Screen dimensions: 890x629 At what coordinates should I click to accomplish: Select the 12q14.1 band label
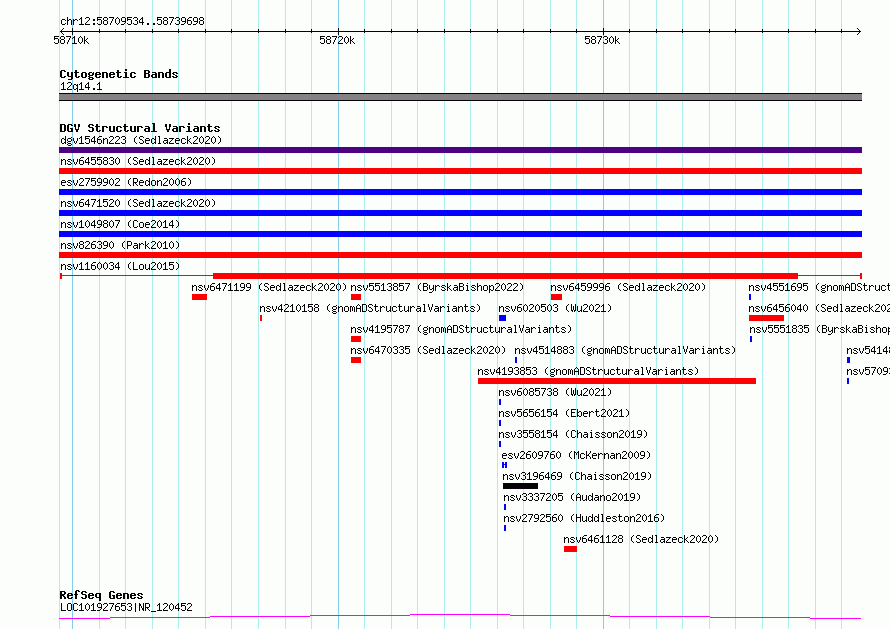[81, 86]
